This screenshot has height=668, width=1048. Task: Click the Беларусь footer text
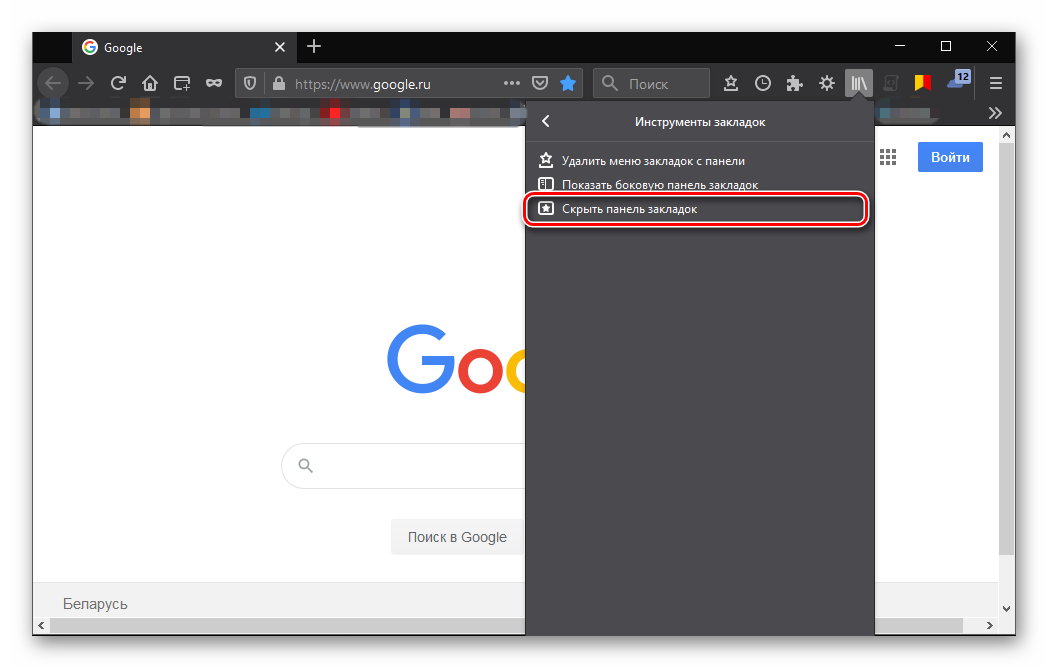click(95, 604)
